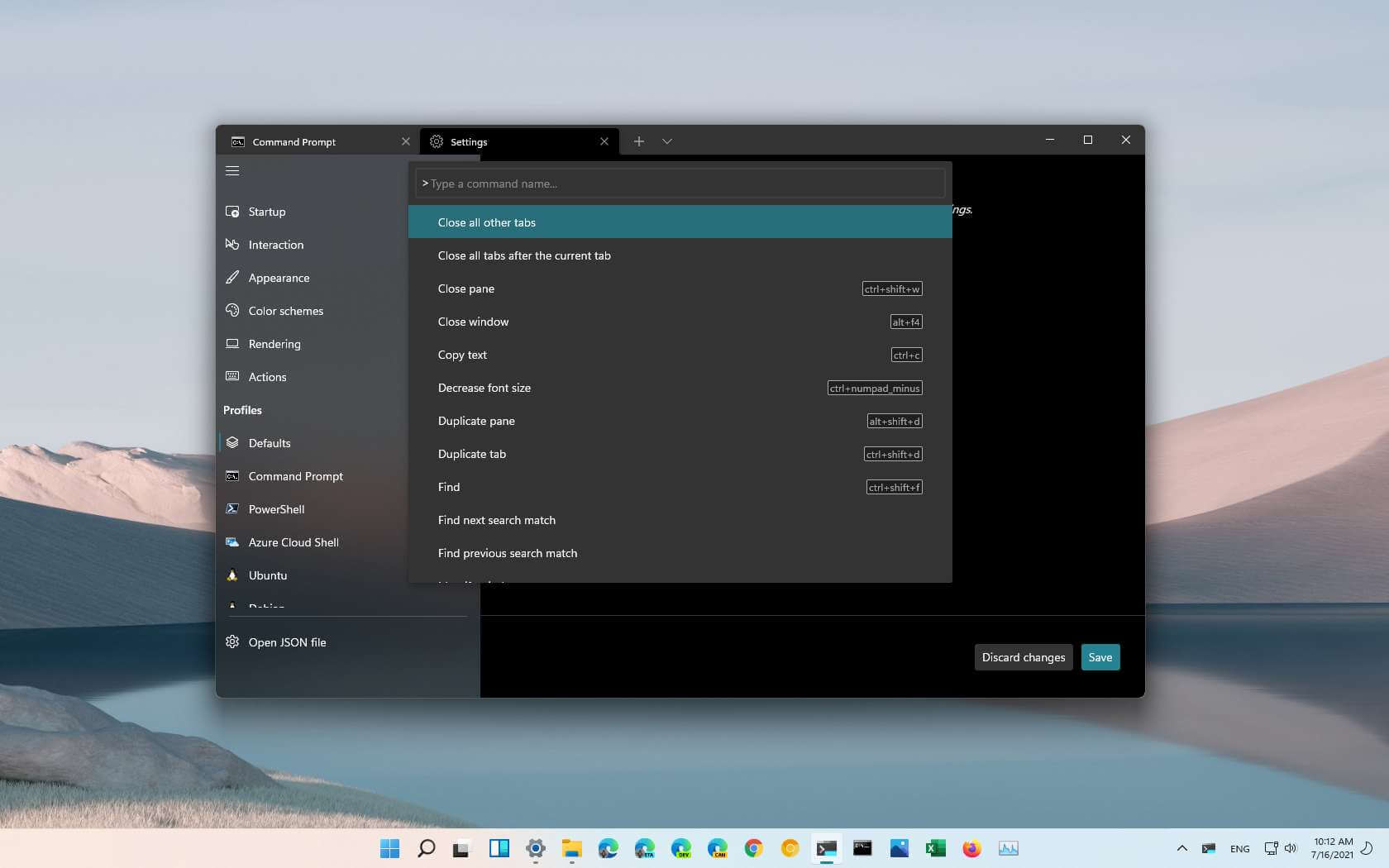Close the Settings tab
Image resolution: width=1389 pixels, height=868 pixels.
coord(604,141)
